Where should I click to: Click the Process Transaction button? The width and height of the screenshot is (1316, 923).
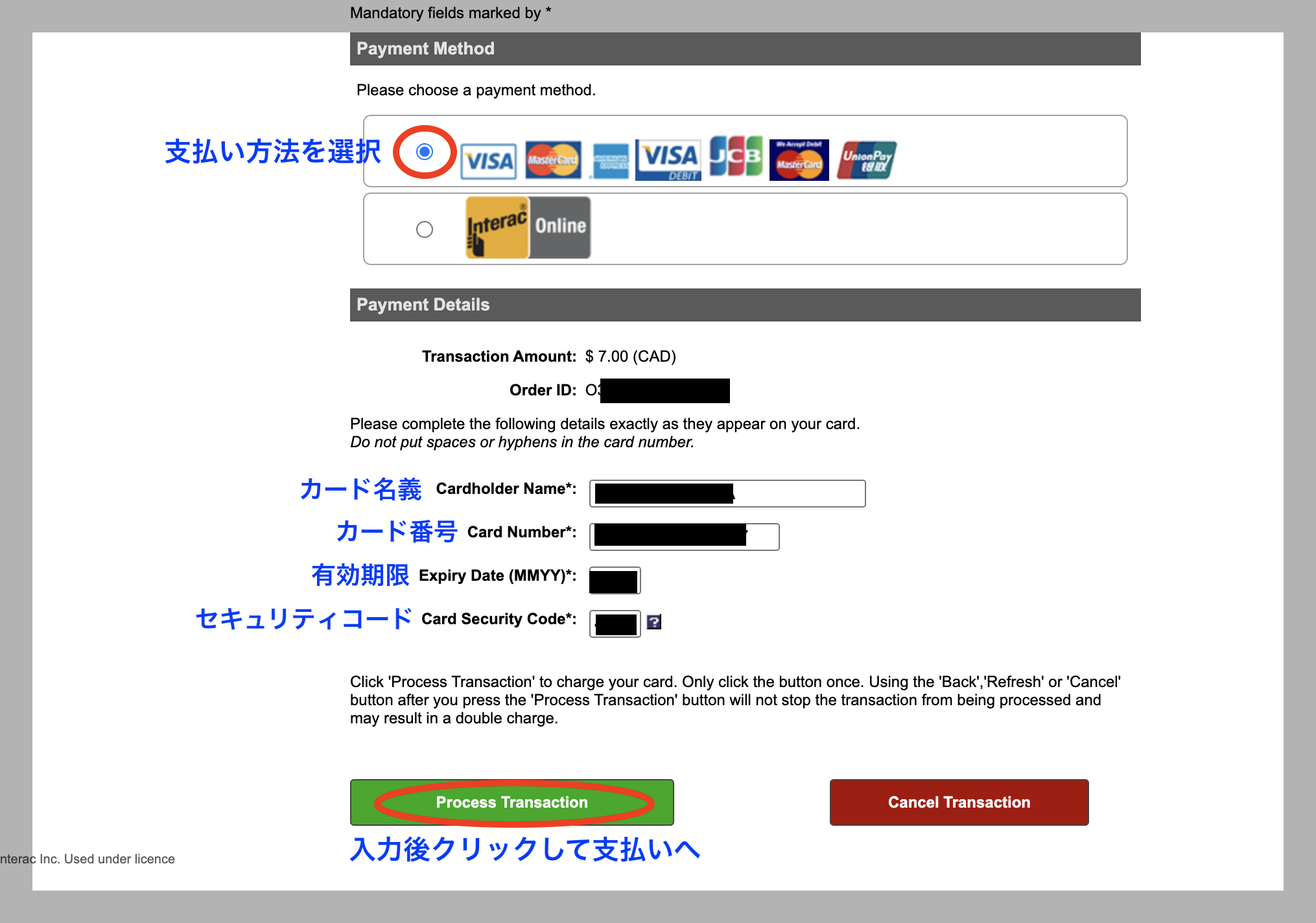pyautogui.click(x=512, y=802)
